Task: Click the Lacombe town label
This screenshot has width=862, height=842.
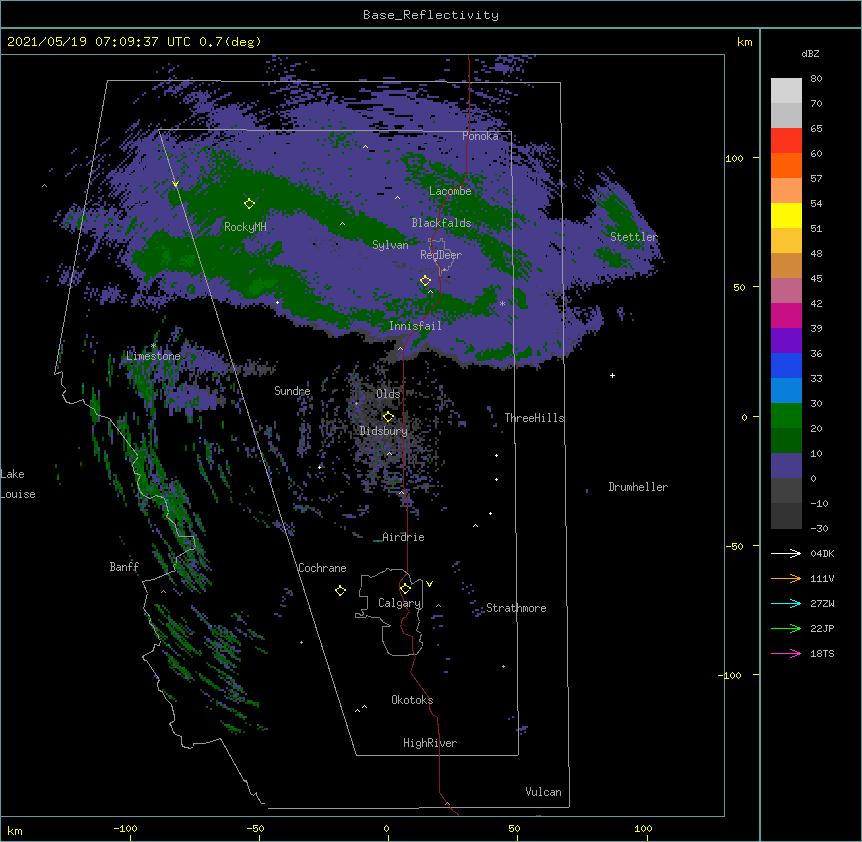Action: [450, 191]
